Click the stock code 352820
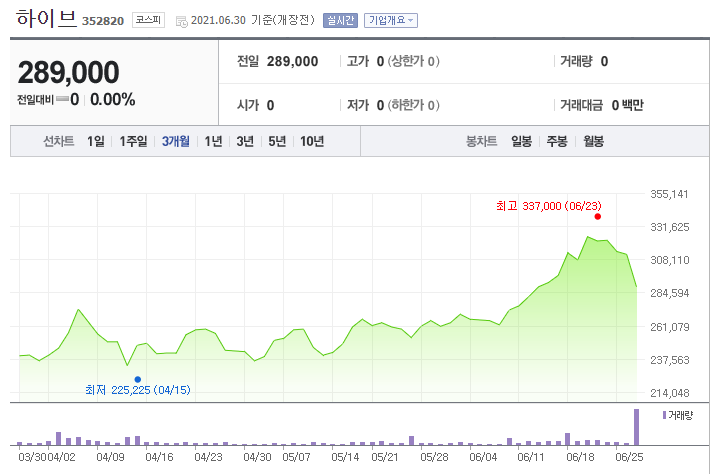710x474 pixels. tap(103, 21)
